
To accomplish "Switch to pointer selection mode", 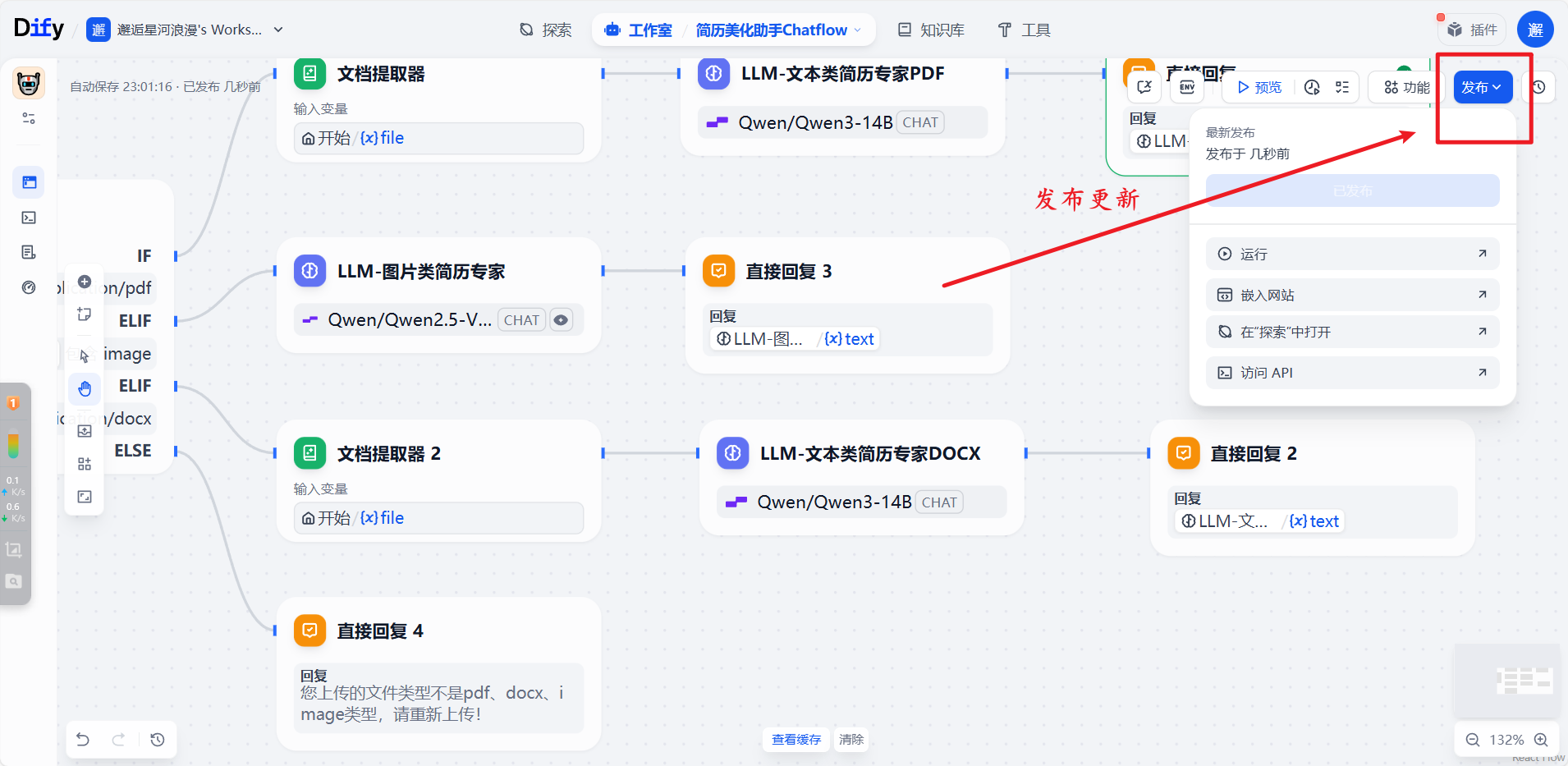I will pos(84,355).
